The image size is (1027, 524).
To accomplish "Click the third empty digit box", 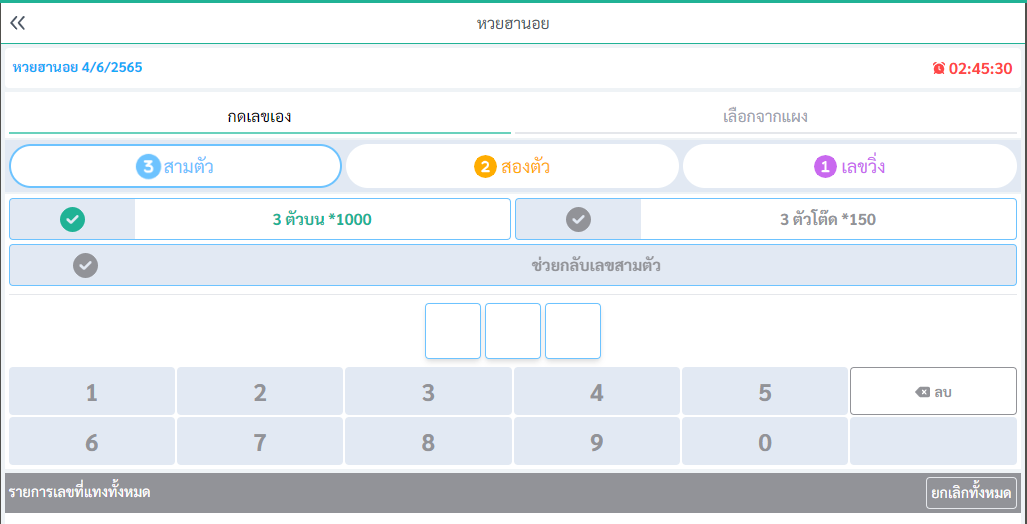I will [x=573, y=331].
